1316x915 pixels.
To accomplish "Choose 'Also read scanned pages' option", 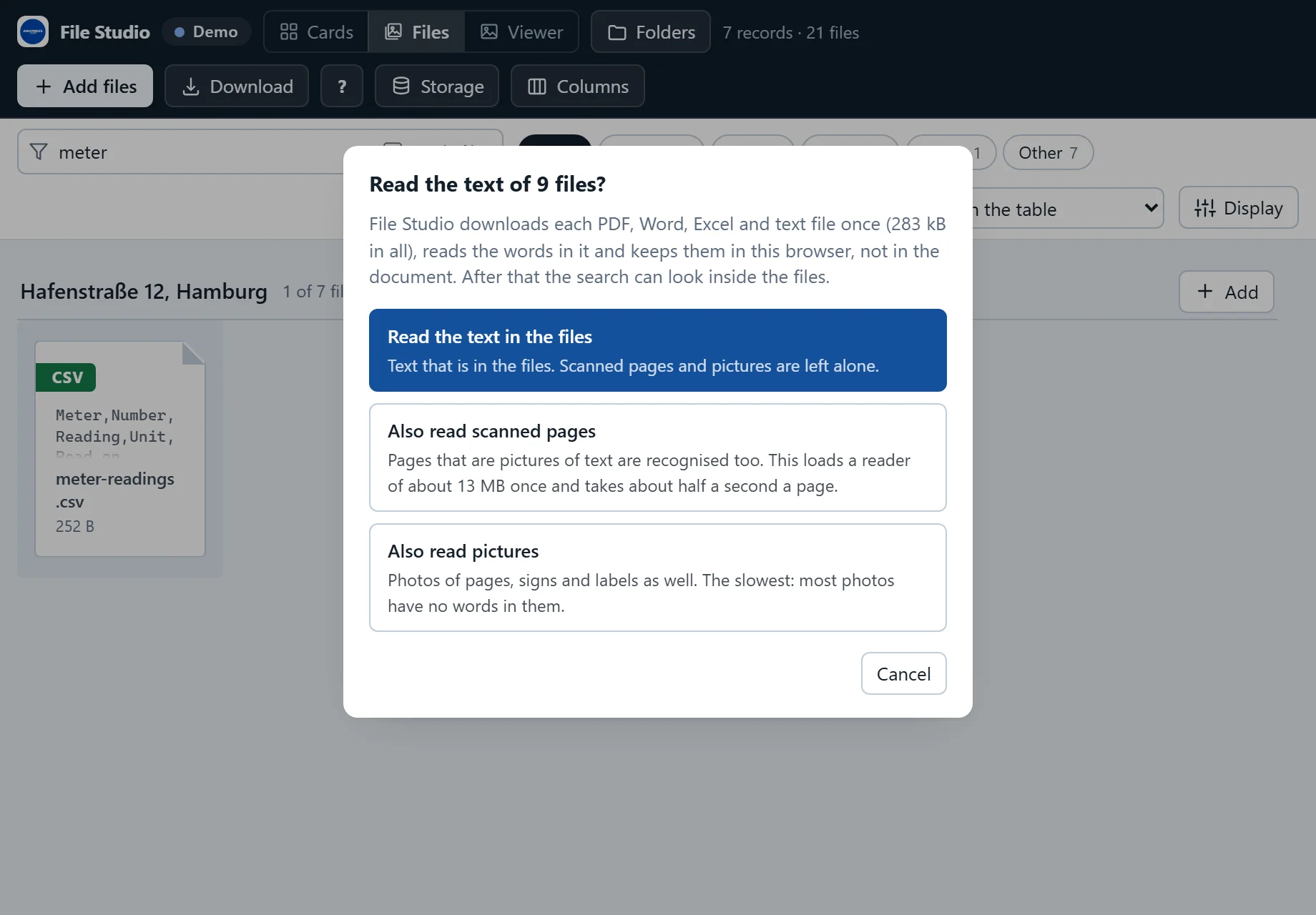I will [658, 457].
